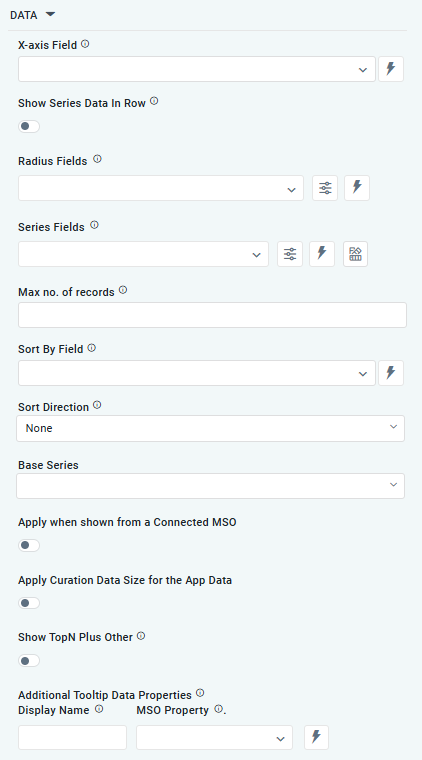
Task: Click lightning bolt icon next to MSO Property
Action: (x=316, y=738)
